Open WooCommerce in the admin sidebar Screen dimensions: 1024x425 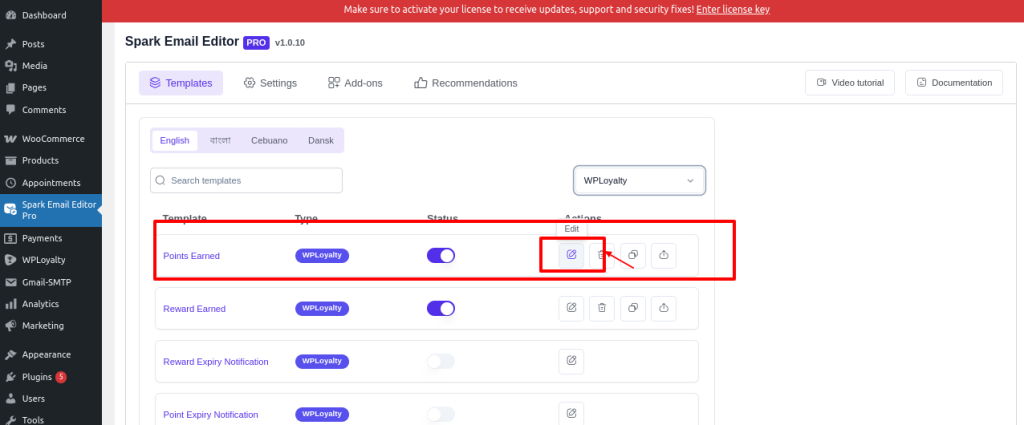click(51, 138)
